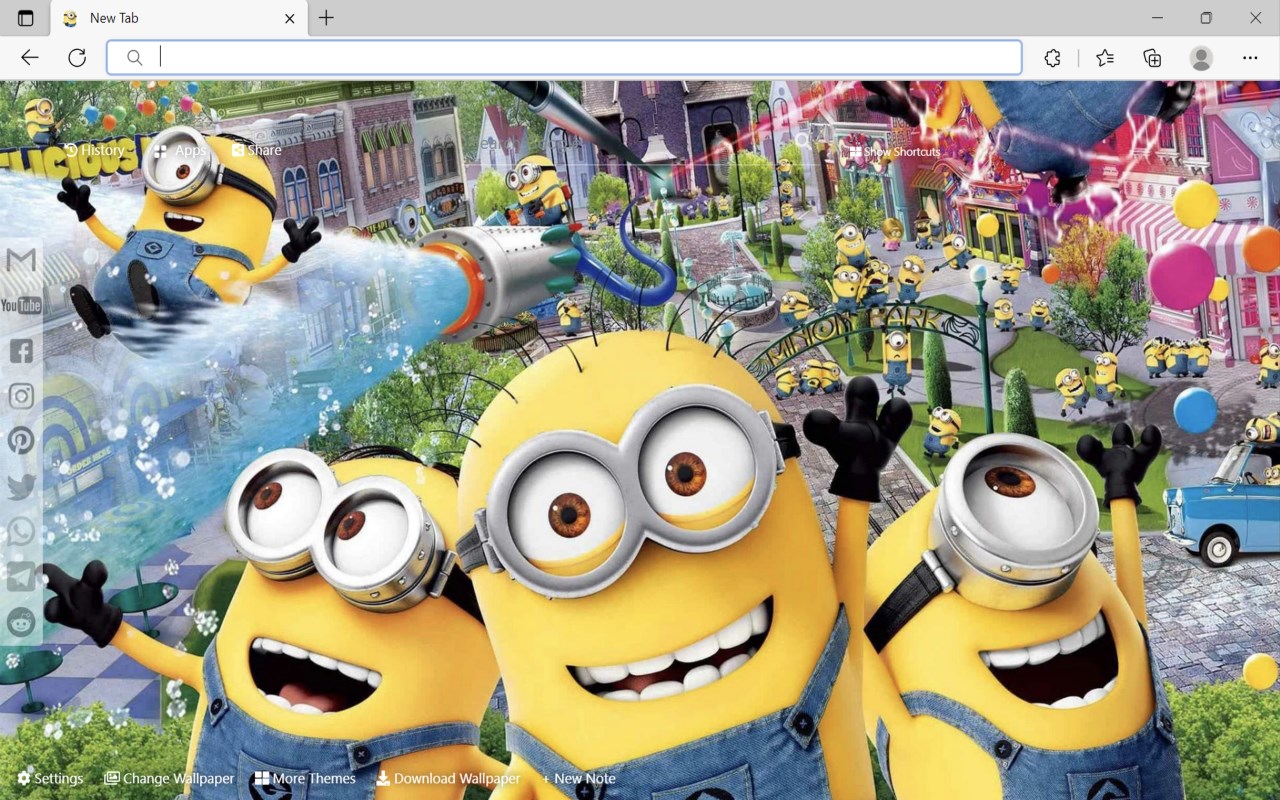Viewport: 1280px width, 800px height.
Task: Close the New Tab tab
Action: tap(290, 18)
